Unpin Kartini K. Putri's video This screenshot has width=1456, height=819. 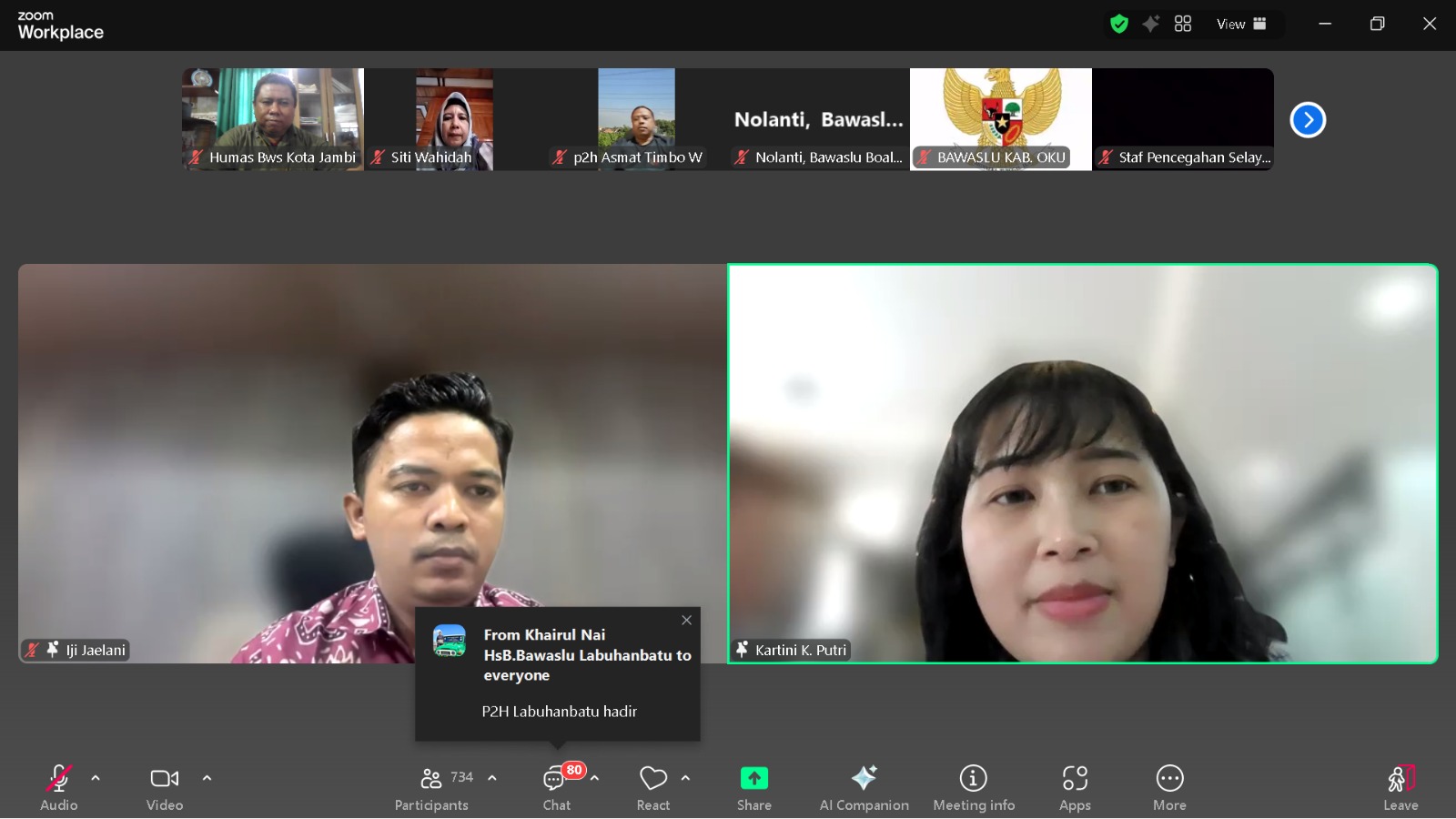[743, 650]
